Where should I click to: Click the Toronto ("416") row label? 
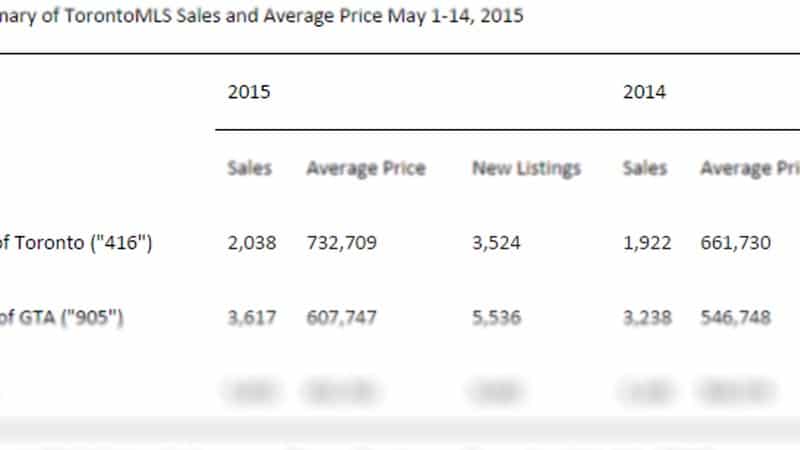[x=76, y=242]
